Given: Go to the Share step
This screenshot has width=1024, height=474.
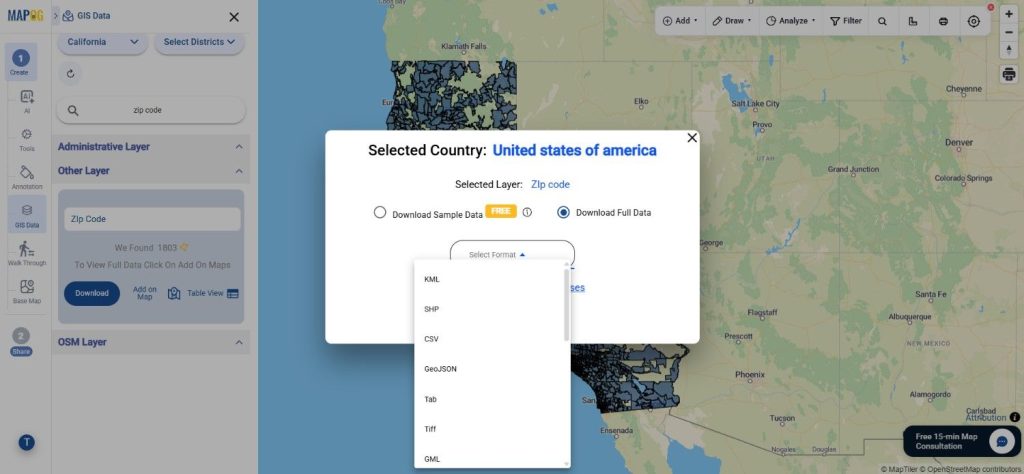Looking at the screenshot, I should click(x=21, y=342).
